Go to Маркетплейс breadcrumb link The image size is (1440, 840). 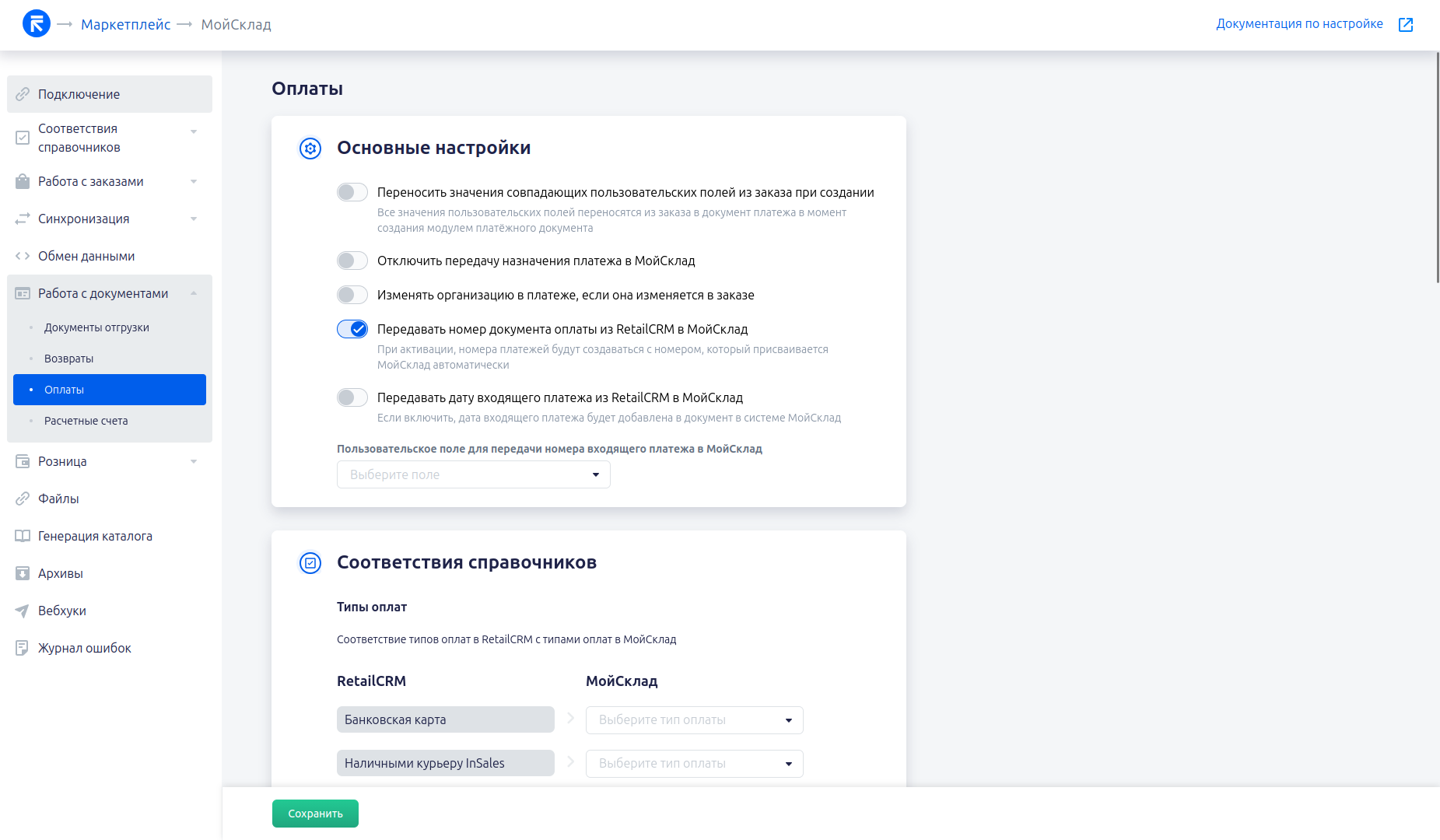pos(125,25)
